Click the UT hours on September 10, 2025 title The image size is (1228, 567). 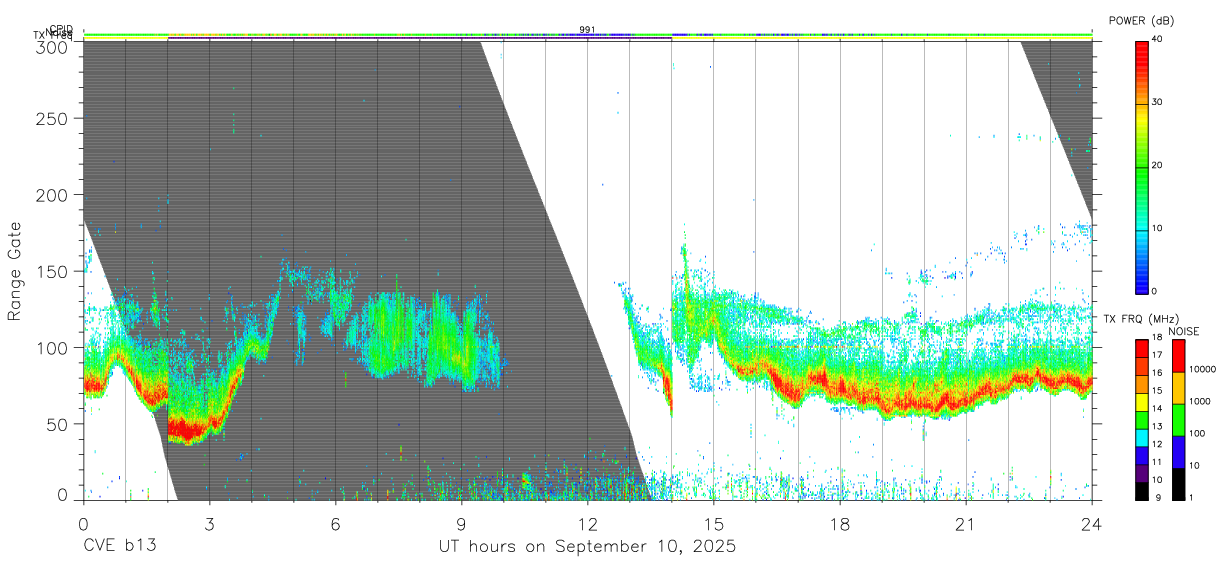pyautogui.click(x=588, y=547)
